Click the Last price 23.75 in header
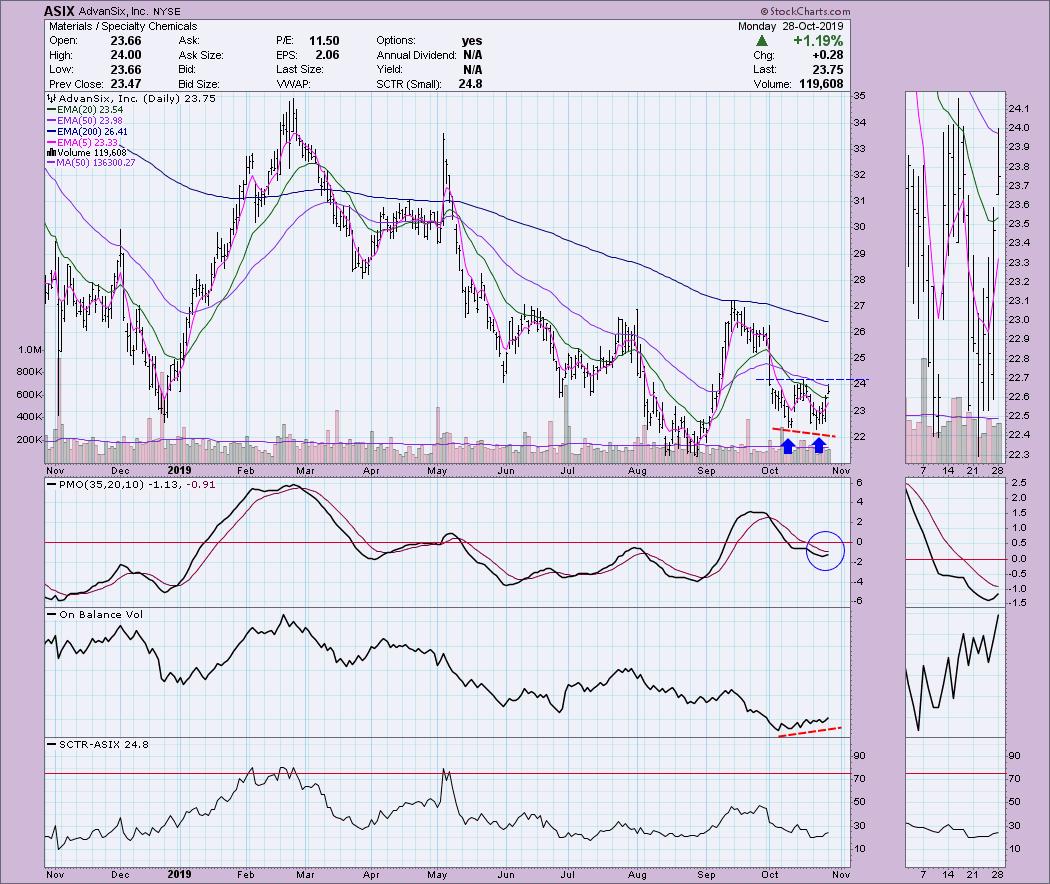 [828, 70]
